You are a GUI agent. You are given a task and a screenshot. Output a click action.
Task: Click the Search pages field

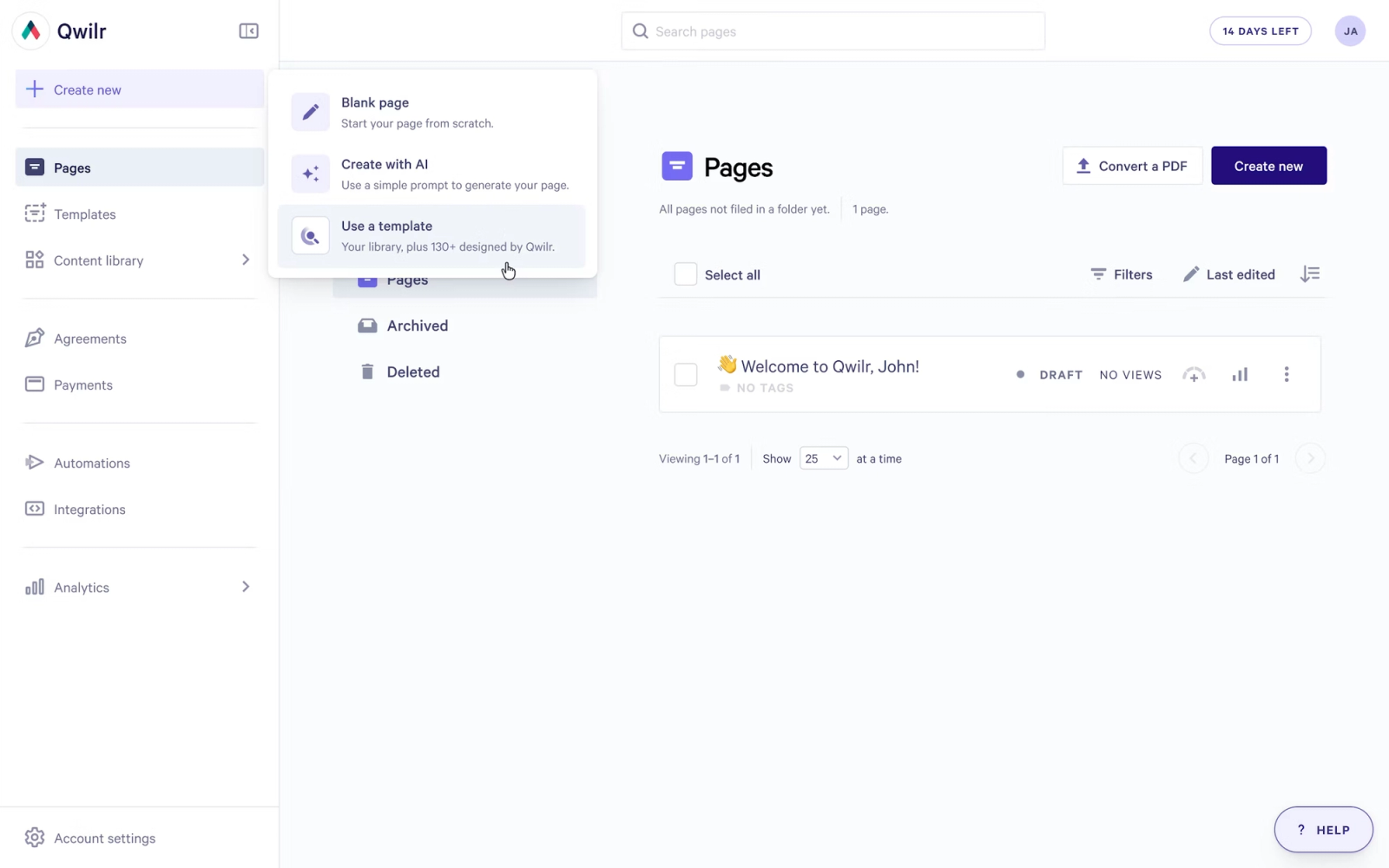click(x=833, y=31)
